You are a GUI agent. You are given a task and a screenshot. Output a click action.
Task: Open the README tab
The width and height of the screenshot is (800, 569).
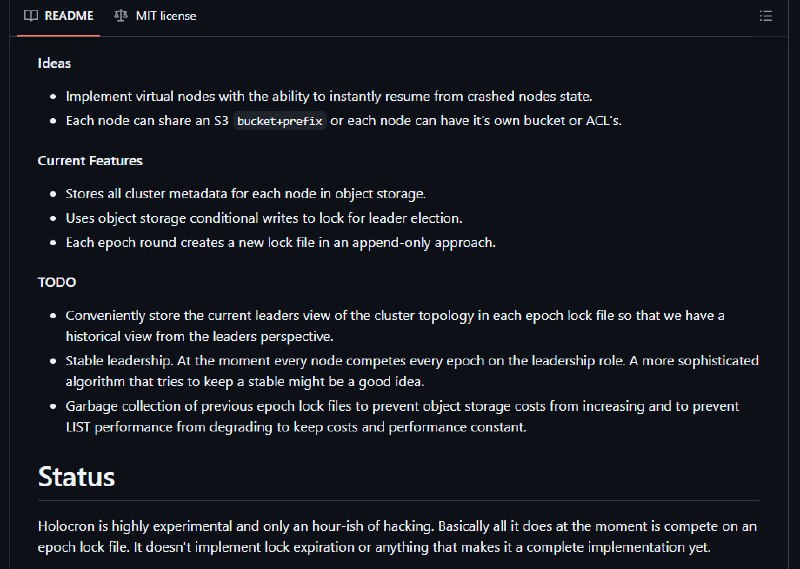coord(59,16)
